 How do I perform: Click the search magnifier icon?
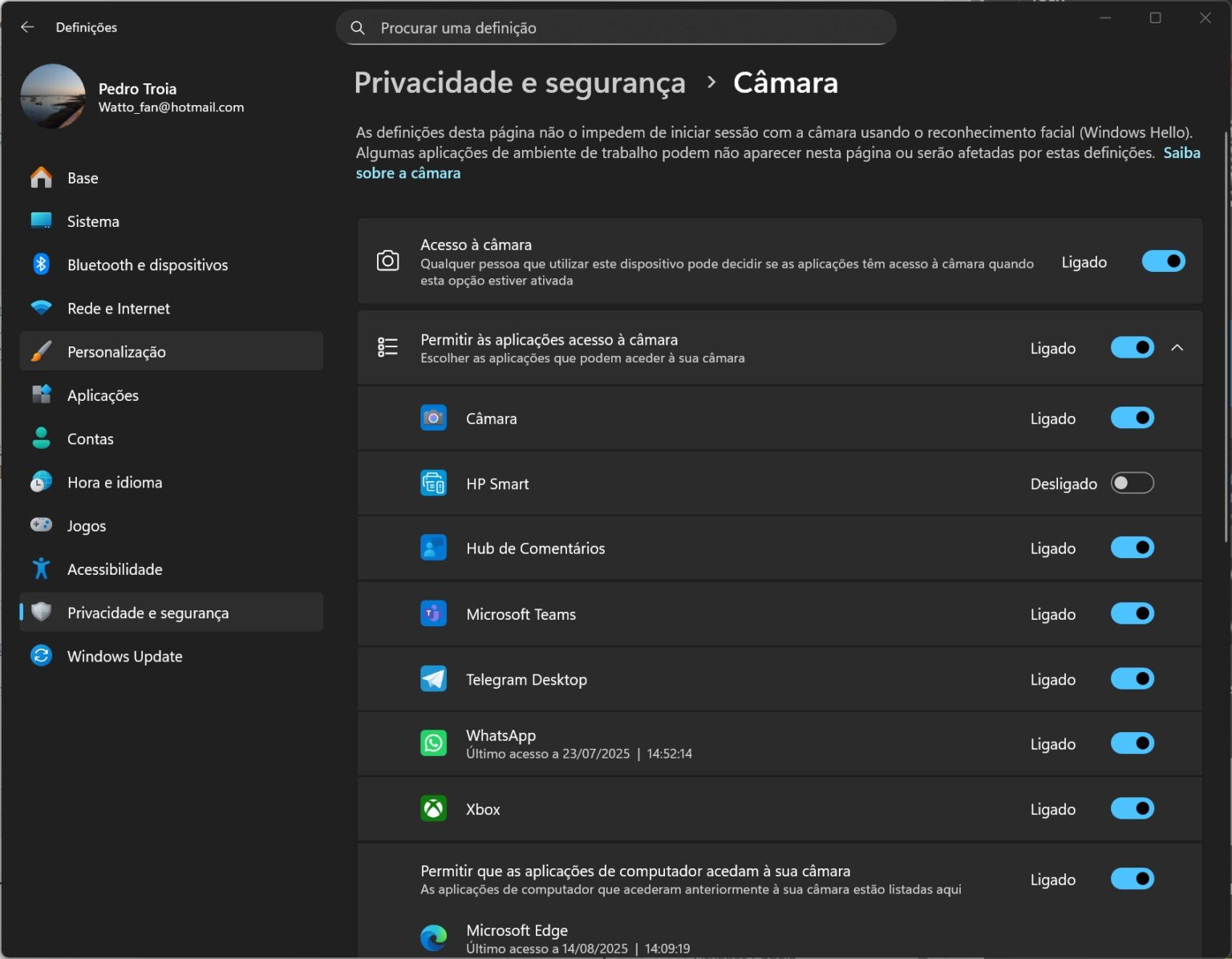tap(358, 28)
